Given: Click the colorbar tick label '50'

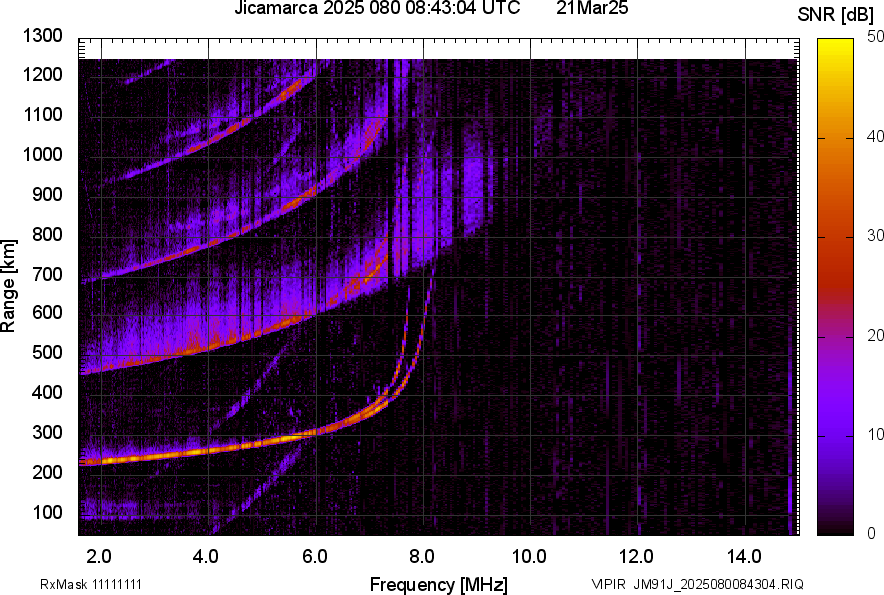Looking at the screenshot, I should pyautogui.click(x=876, y=37).
